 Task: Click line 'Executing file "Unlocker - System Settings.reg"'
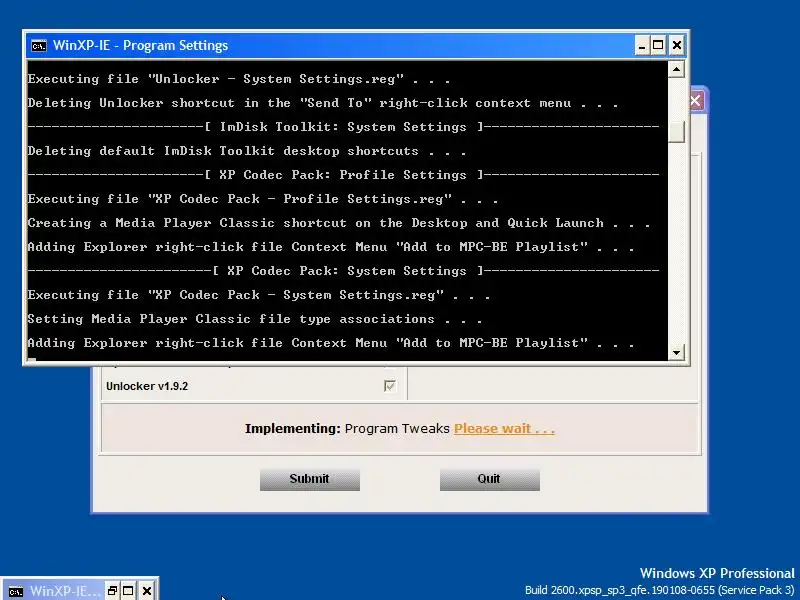(239, 80)
